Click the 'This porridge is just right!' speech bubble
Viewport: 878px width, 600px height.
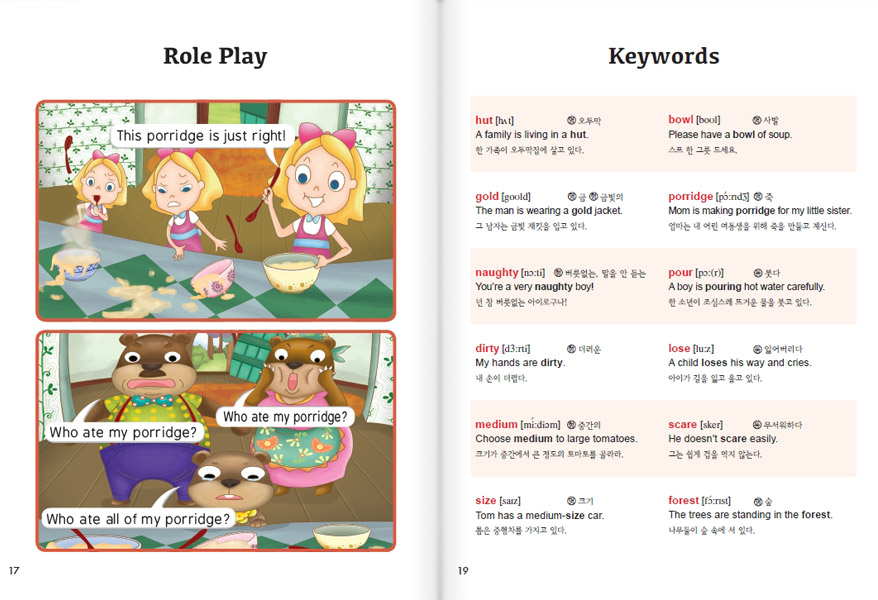pyautogui.click(x=201, y=136)
